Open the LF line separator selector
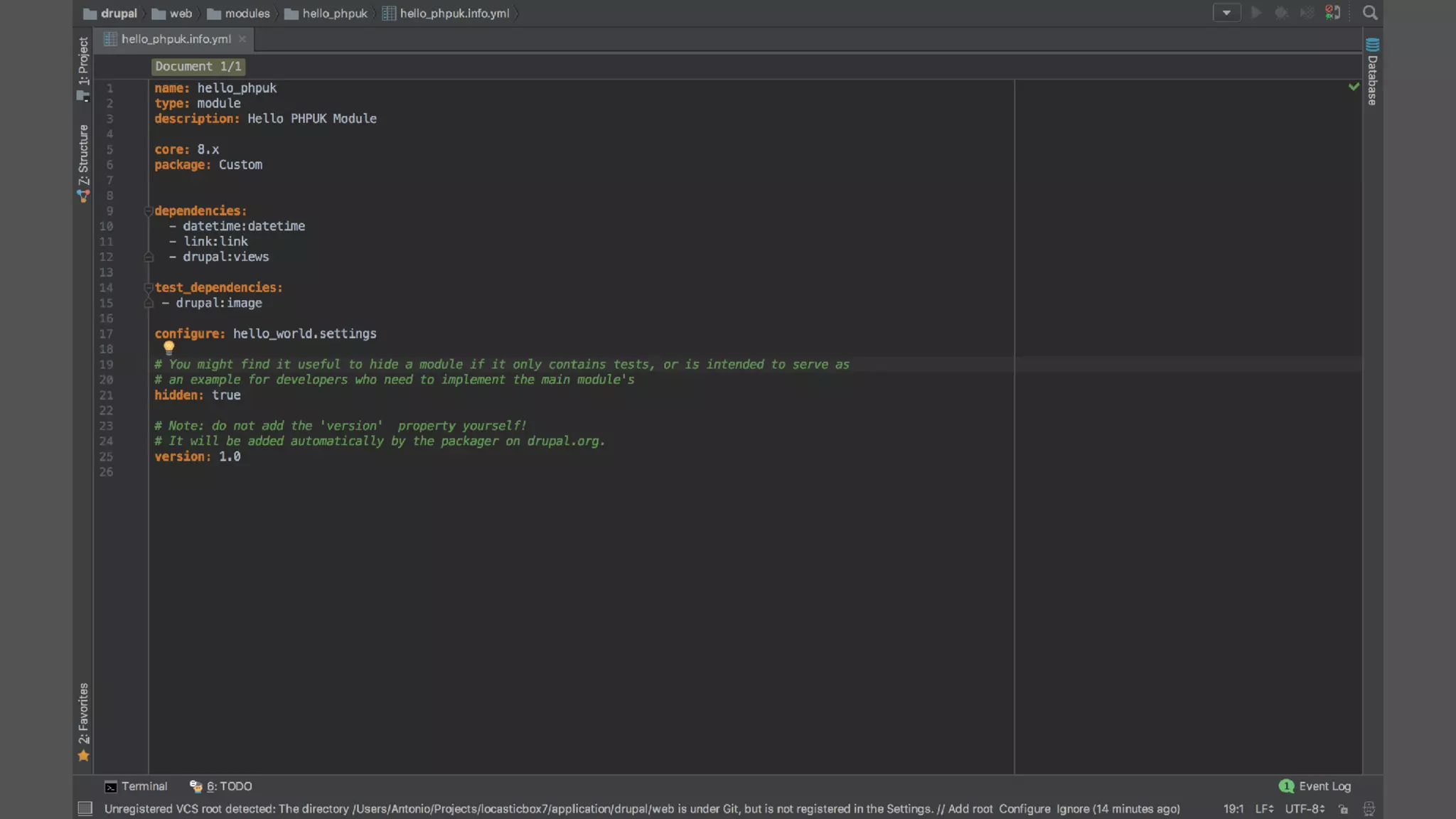 [x=1264, y=809]
